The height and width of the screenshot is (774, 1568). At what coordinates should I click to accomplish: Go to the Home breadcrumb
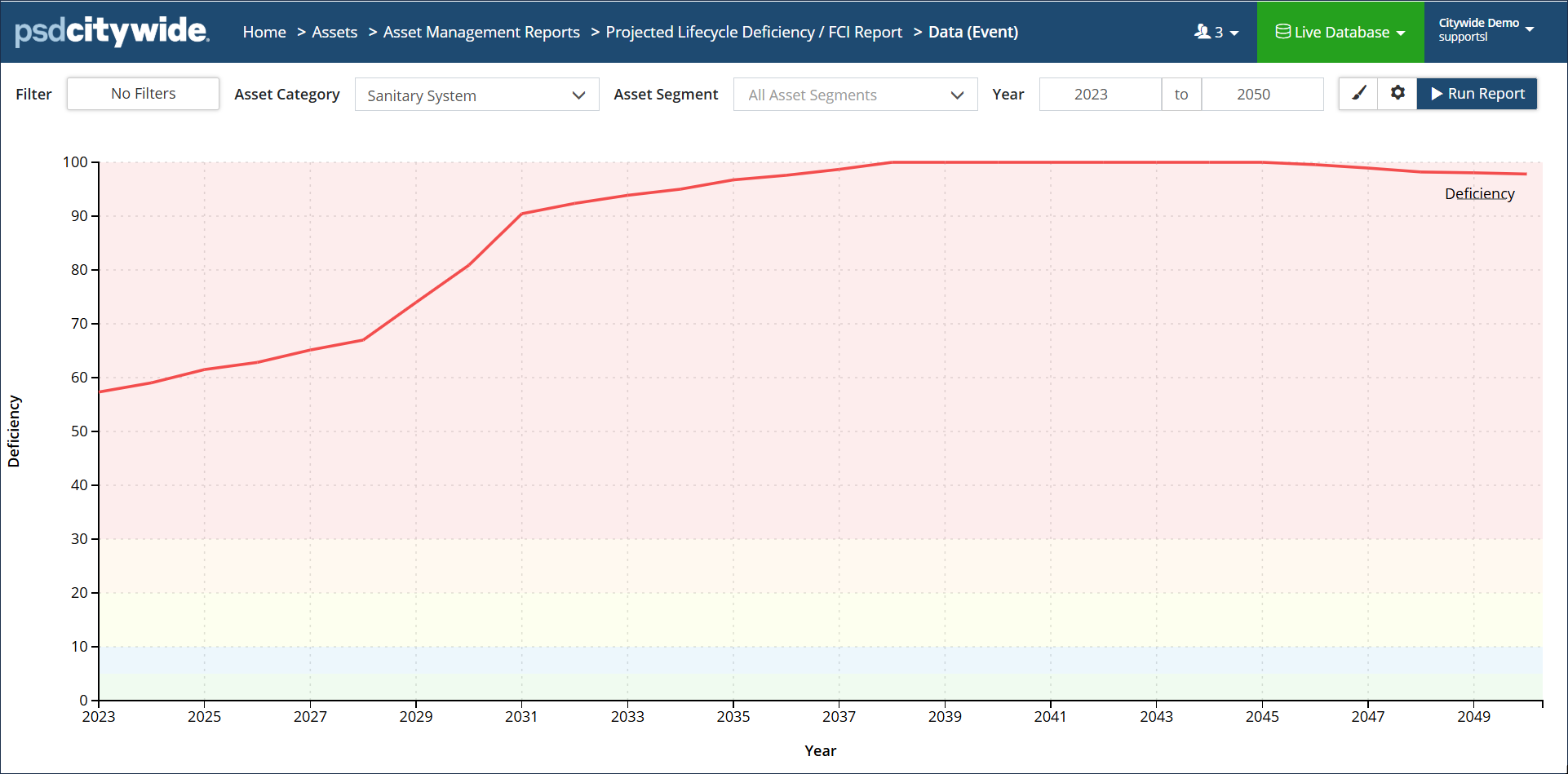264,32
